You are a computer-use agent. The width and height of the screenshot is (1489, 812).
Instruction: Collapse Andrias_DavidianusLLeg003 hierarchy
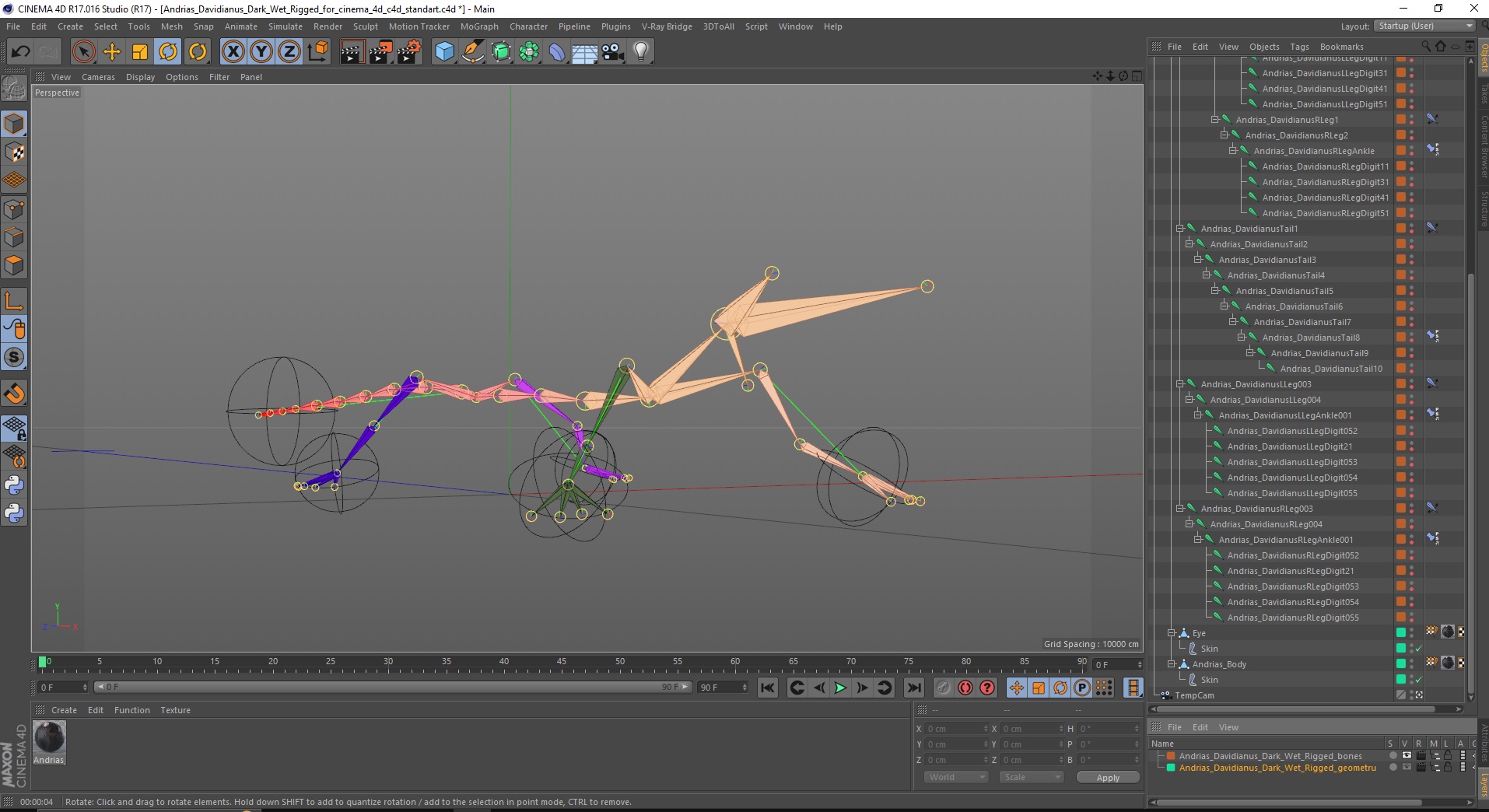pos(1180,384)
